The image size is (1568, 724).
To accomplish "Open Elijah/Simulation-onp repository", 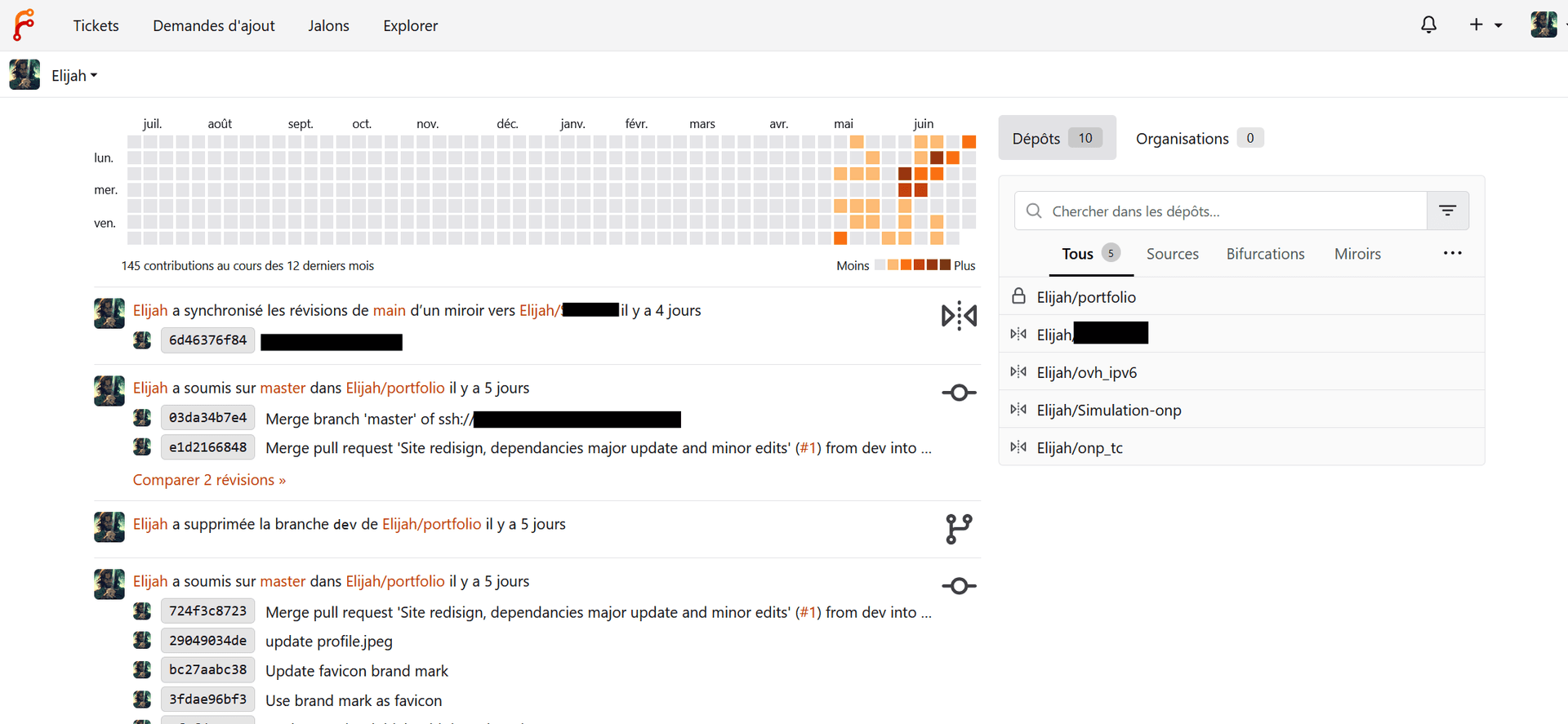I will [1108, 410].
